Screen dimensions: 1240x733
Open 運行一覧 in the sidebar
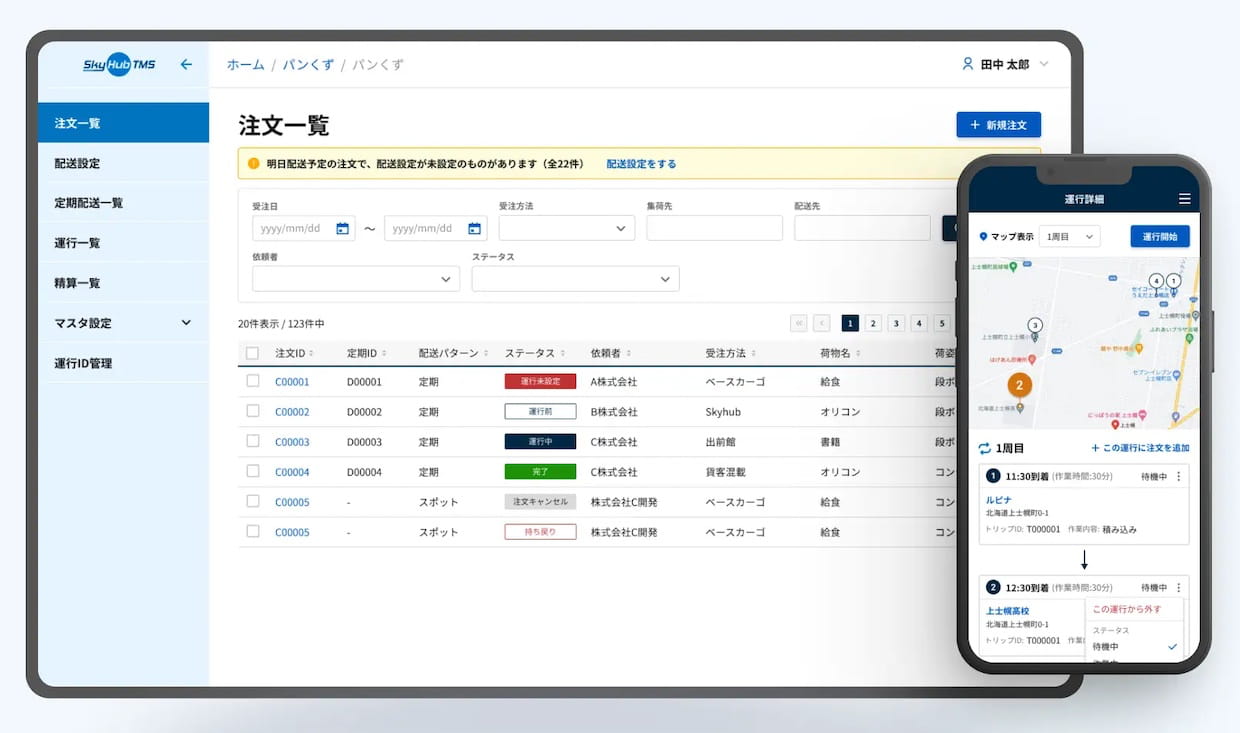(x=123, y=243)
